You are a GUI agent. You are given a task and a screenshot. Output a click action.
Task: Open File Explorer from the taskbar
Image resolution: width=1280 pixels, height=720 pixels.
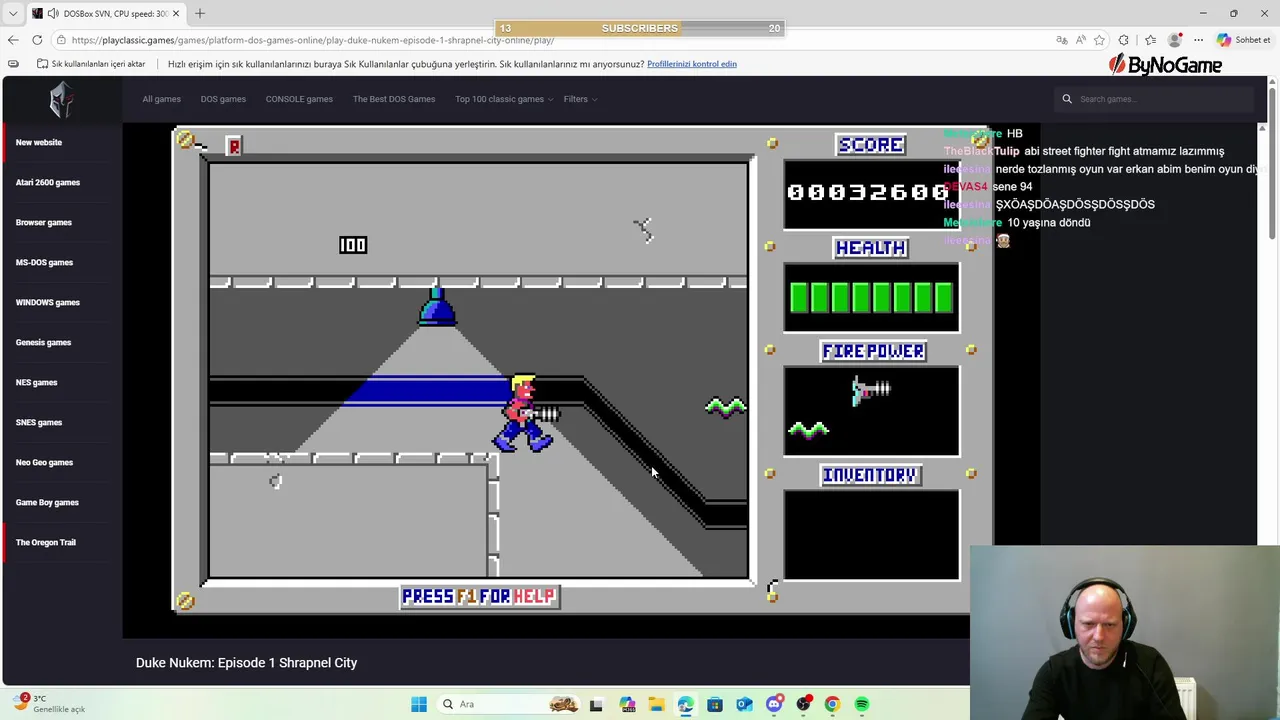point(655,704)
